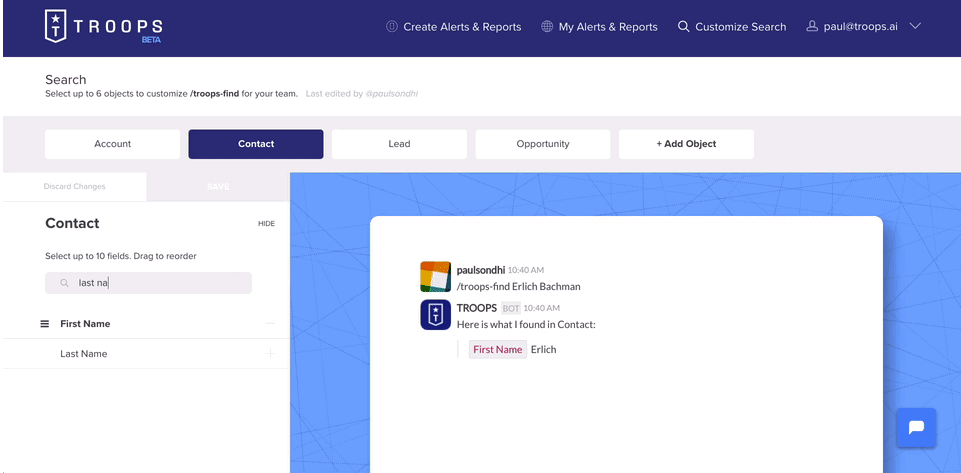
Task: Select the First Name field row
Action: pyautogui.click(x=146, y=324)
